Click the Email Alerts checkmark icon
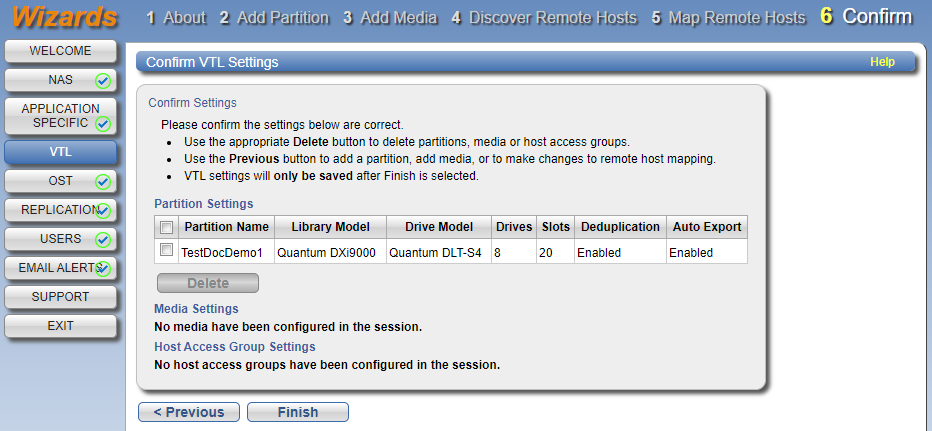932x431 pixels. (x=103, y=269)
